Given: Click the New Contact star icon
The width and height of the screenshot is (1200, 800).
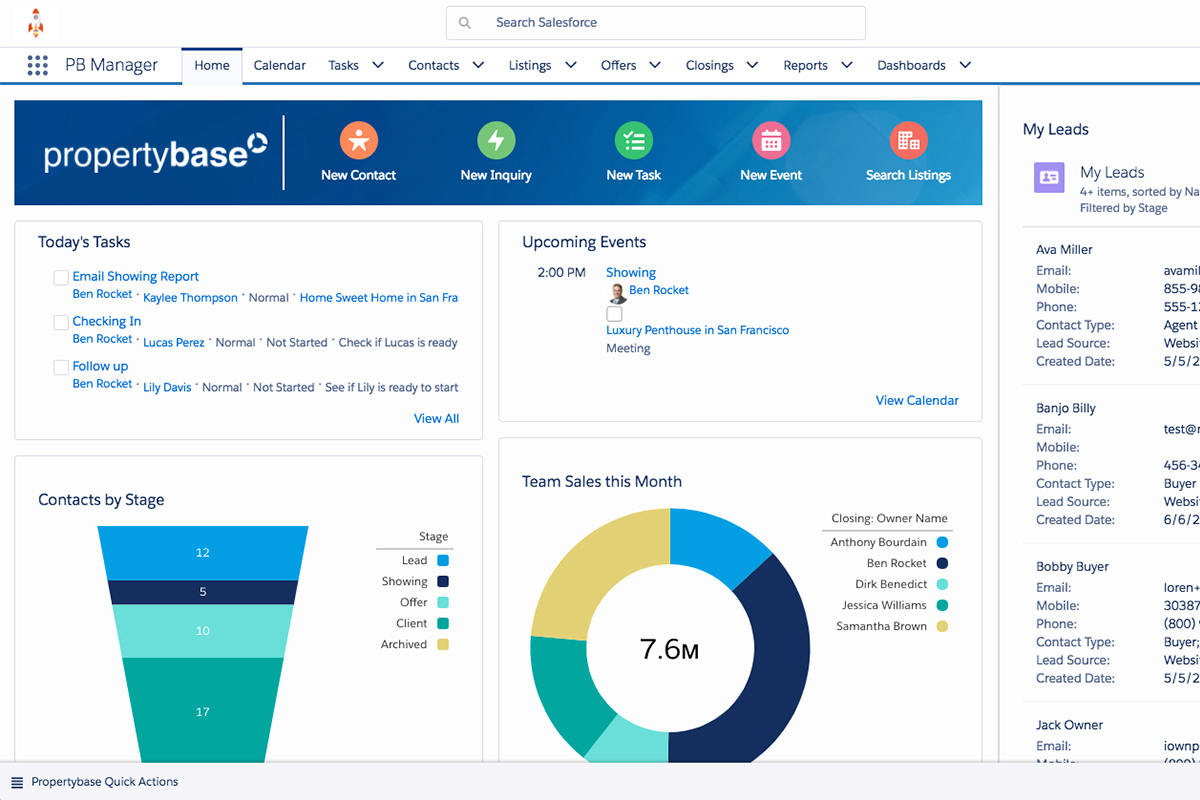Looking at the screenshot, I should tap(358, 141).
